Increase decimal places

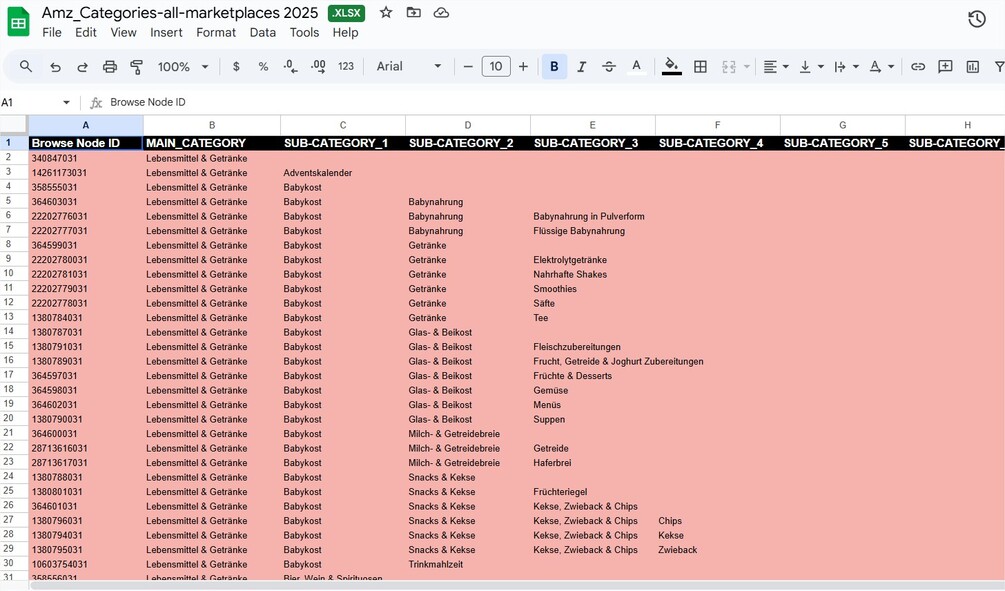(318, 66)
